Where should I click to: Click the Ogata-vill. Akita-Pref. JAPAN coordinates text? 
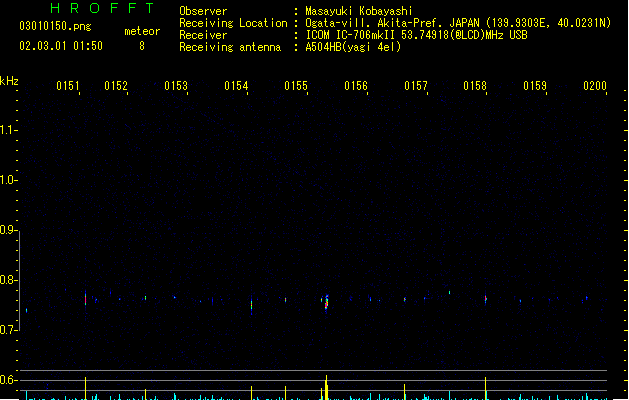[458, 23]
